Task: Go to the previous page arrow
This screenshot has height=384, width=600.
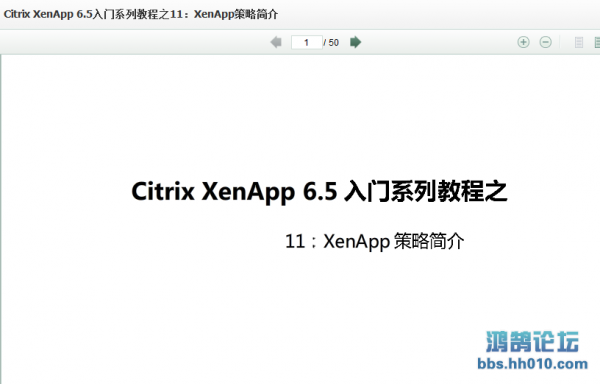Action: click(276, 42)
